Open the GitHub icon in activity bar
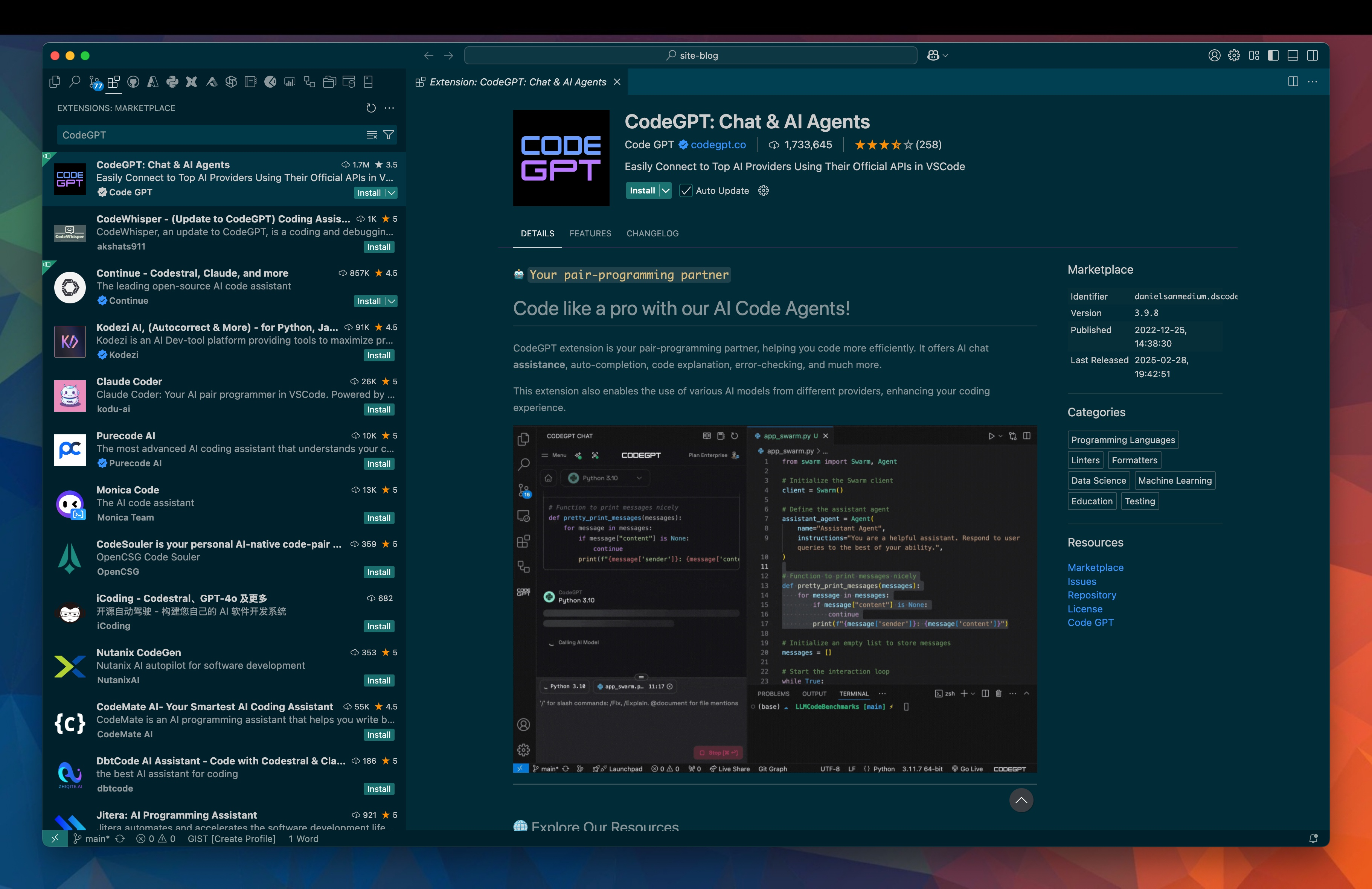 click(x=133, y=82)
